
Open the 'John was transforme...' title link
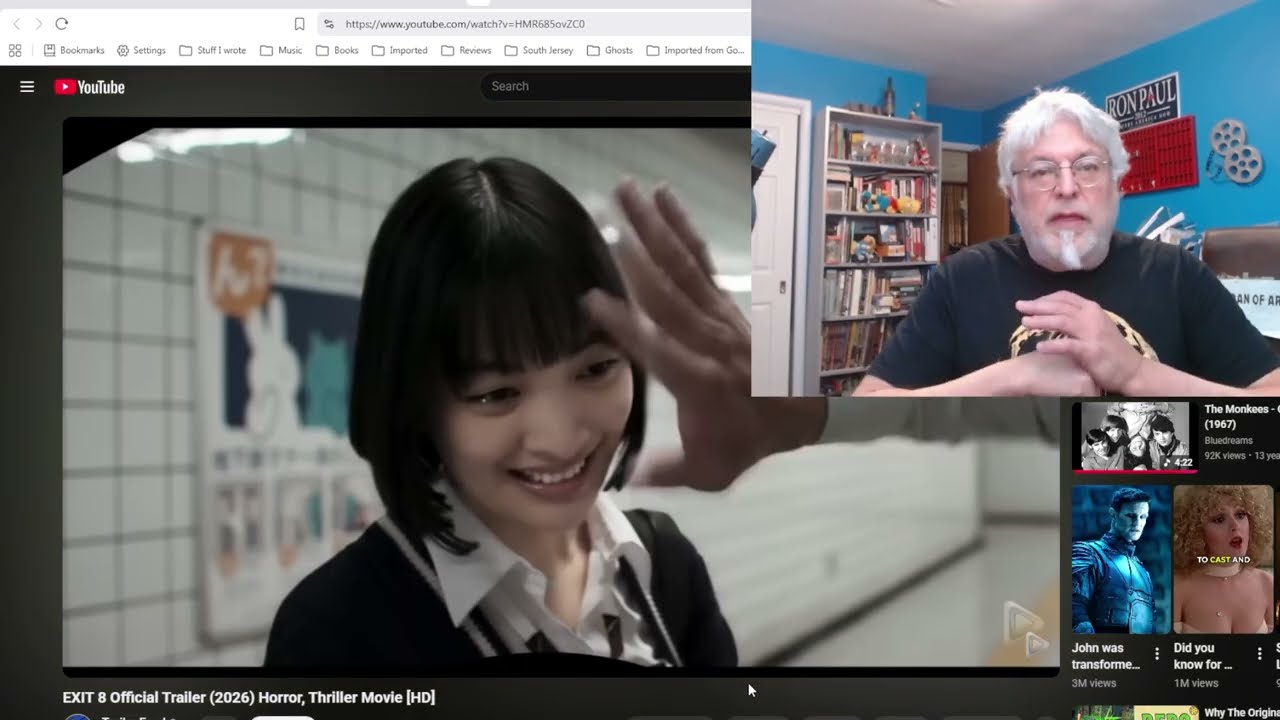pos(1105,656)
